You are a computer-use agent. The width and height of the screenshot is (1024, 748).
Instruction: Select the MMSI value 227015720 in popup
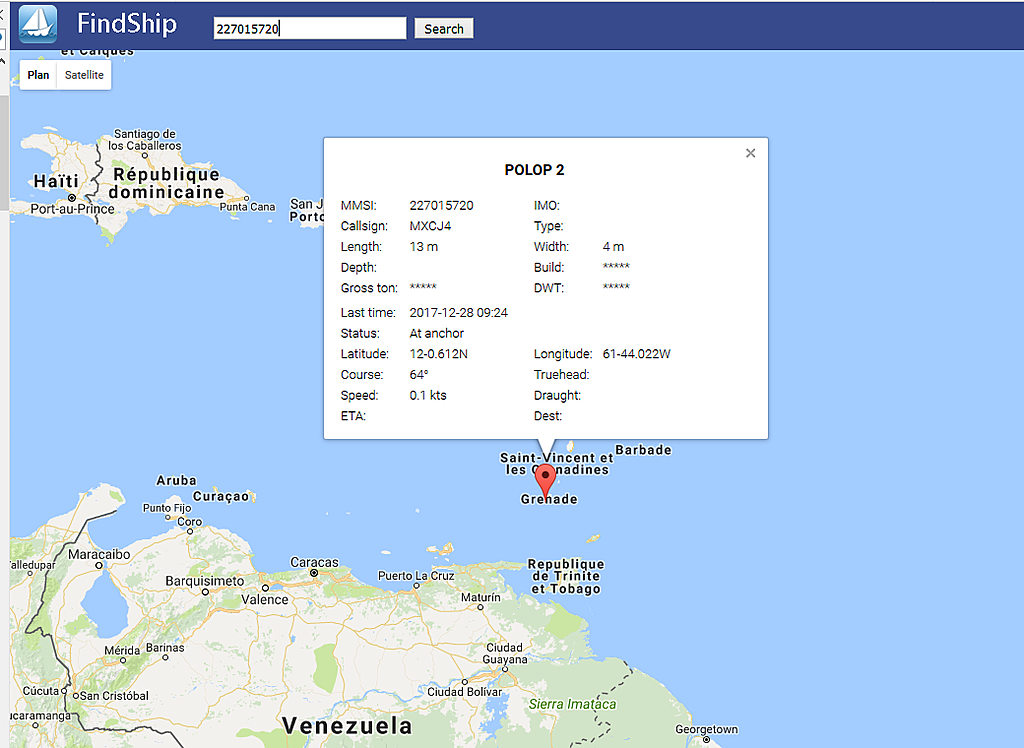click(441, 205)
